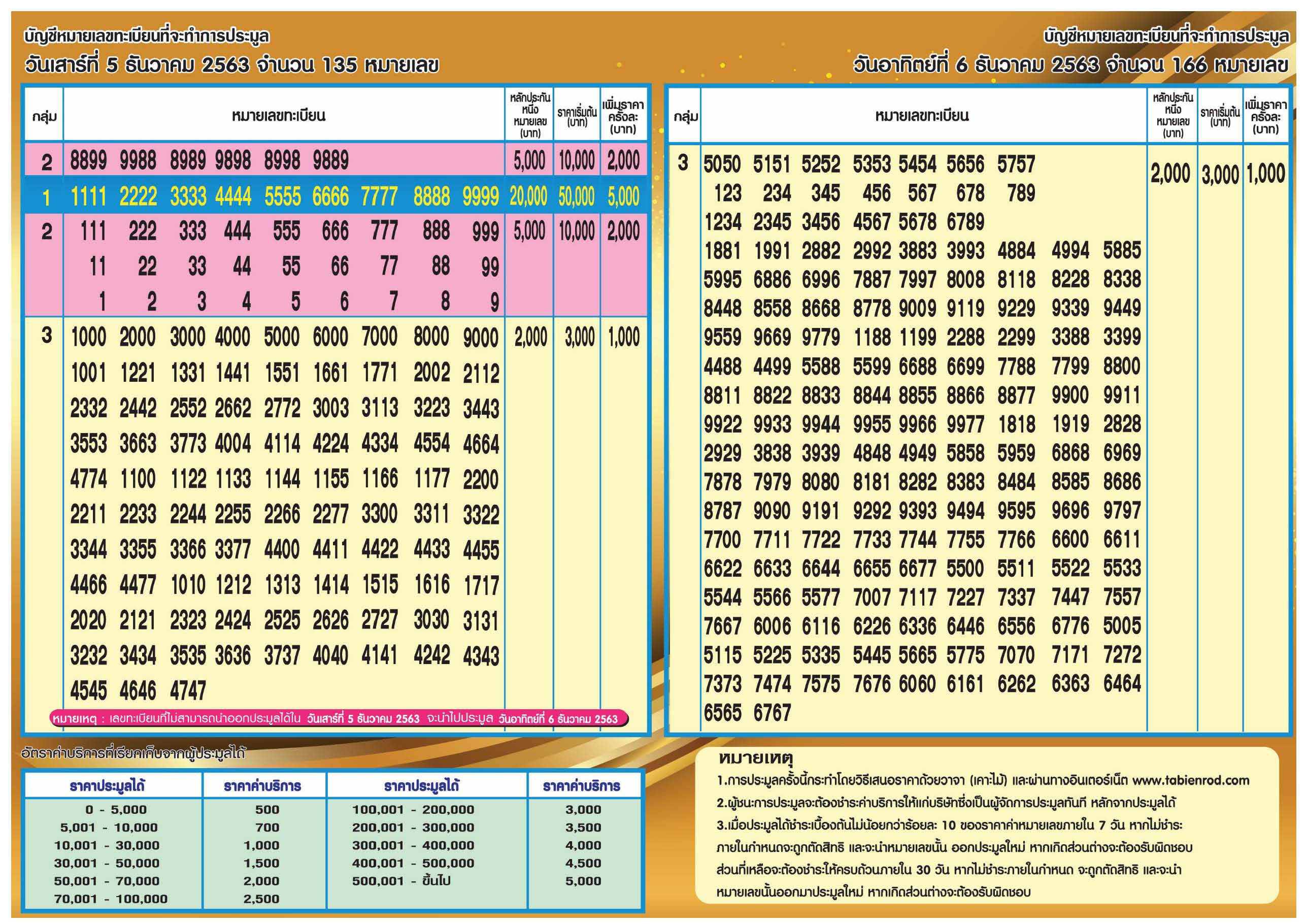Select plate number 5885

point(1122,251)
